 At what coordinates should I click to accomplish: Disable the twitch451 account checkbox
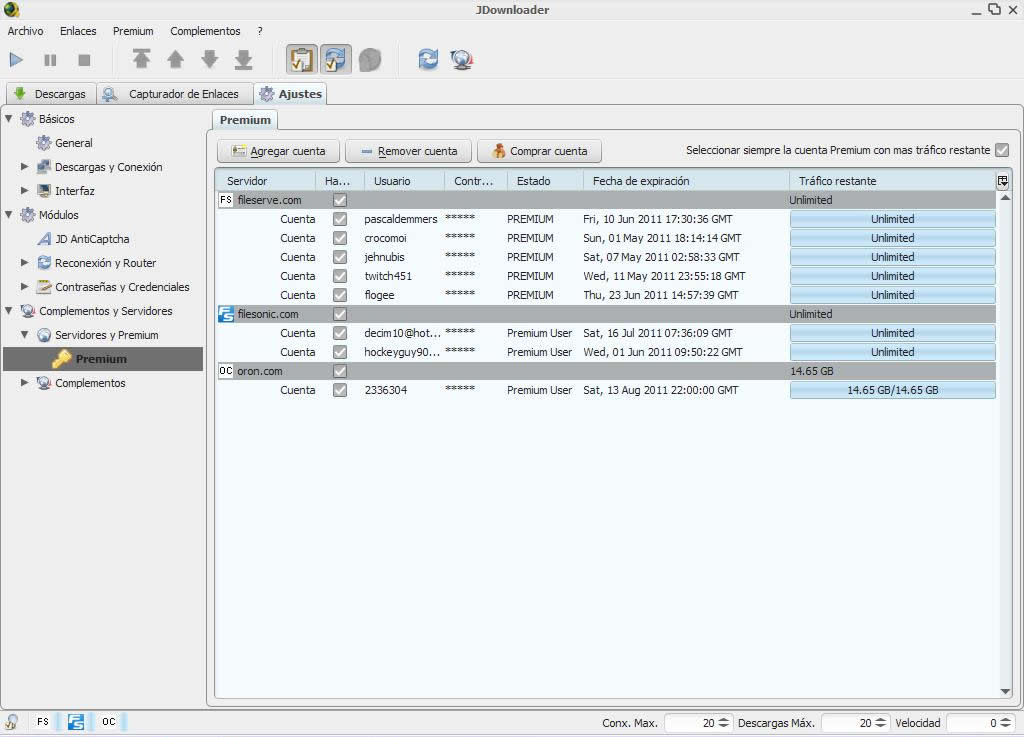click(x=340, y=275)
